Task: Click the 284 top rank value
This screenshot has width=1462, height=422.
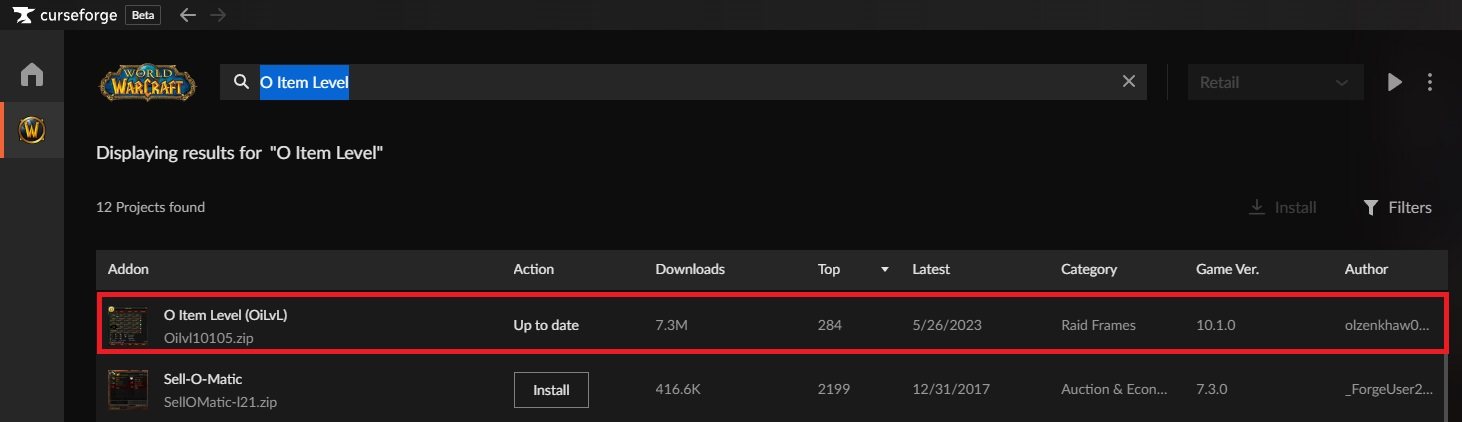Action: (x=829, y=325)
